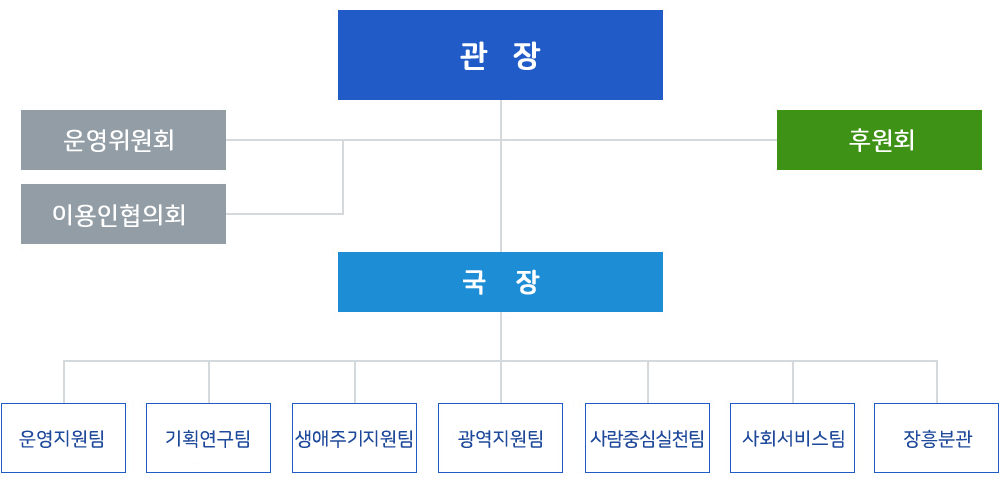Click the vertical connector above 장흥분관
This screenshot has width=1000, height=501.
point(937,382)
